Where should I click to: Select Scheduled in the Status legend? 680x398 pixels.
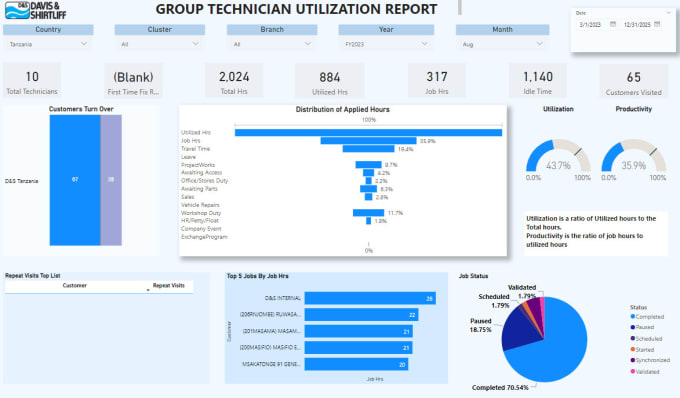click(646, 339)
